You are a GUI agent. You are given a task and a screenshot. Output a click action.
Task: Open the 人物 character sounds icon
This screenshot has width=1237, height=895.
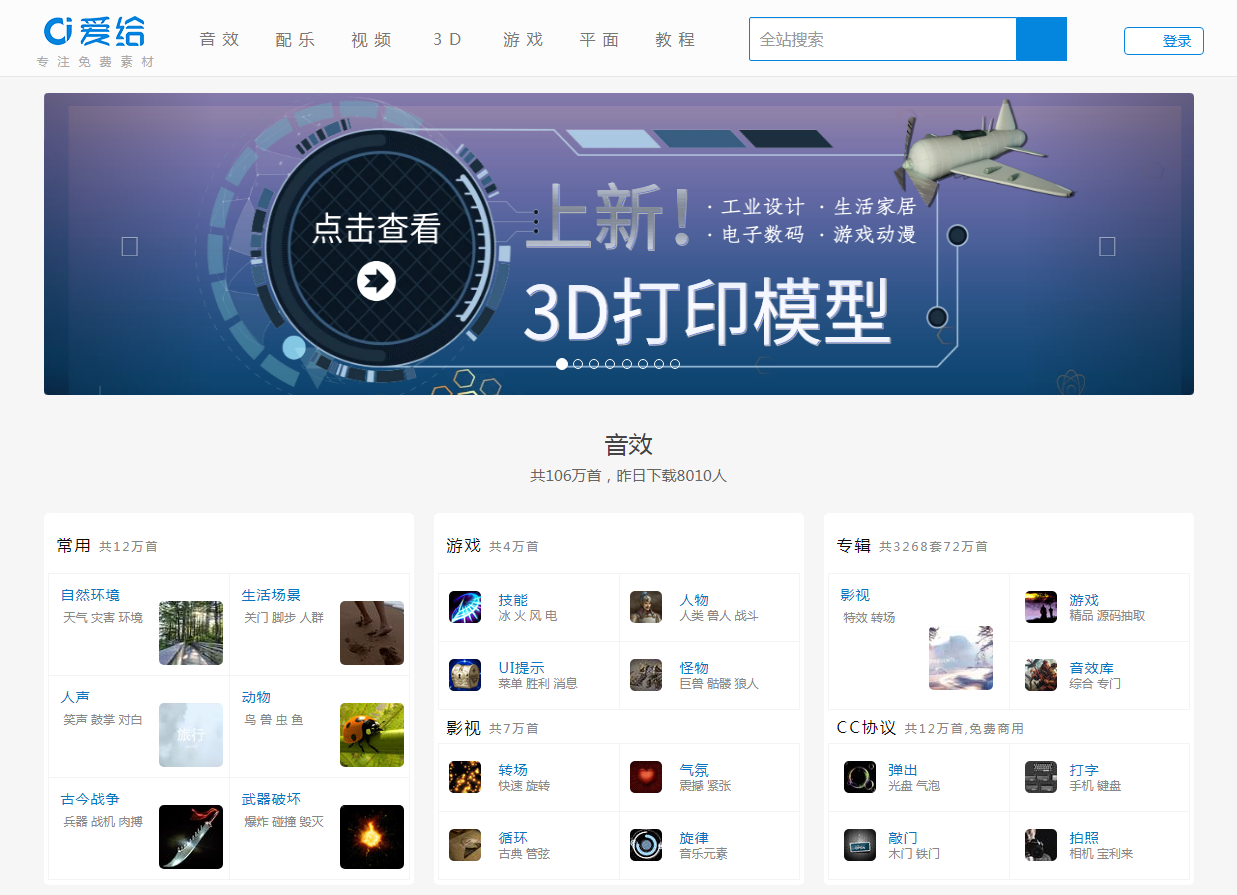tap(645, 607)
